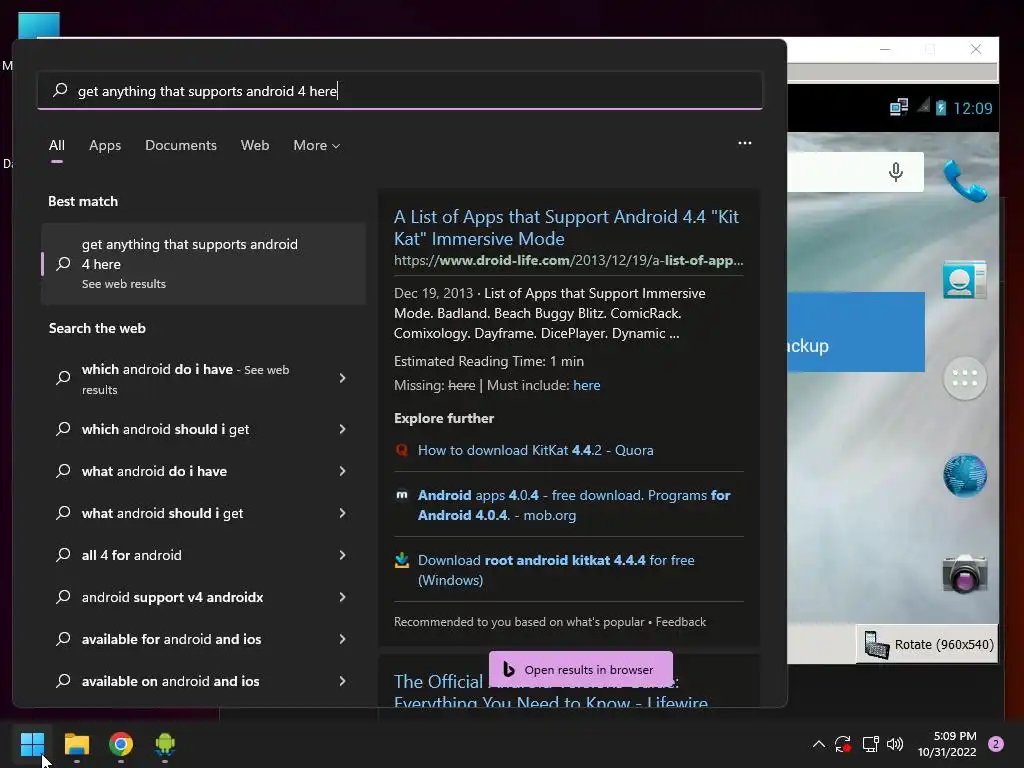
Task: Open File Explorer from the taskbar
Action: pyautogui.click(x=76, y=744)
